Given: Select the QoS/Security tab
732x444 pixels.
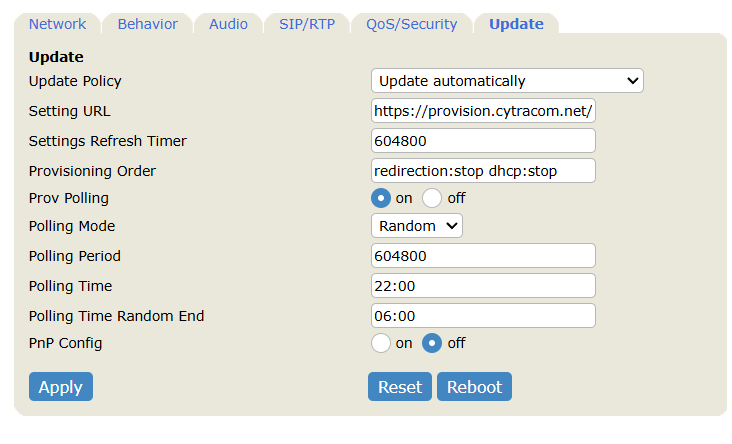Looking at the screenshot, I should (x=411, y=24).
